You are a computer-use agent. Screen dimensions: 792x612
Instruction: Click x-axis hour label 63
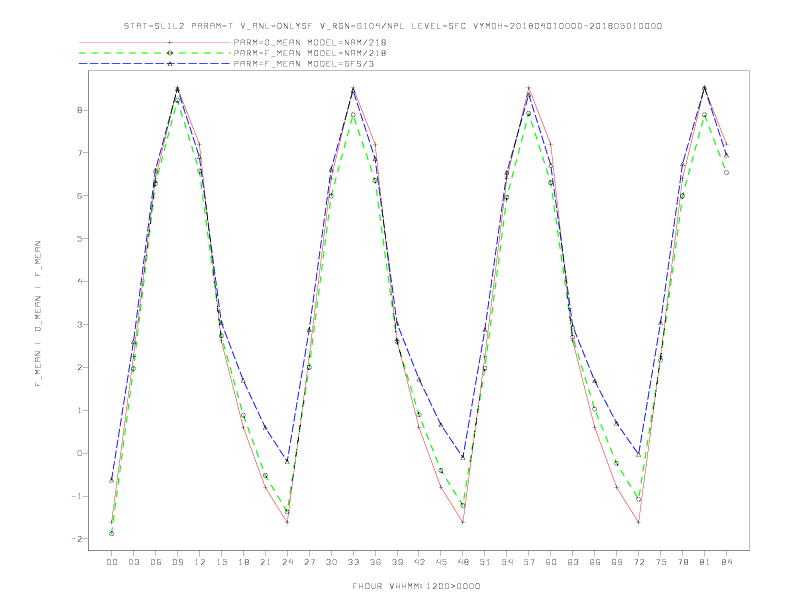point(573,562)
